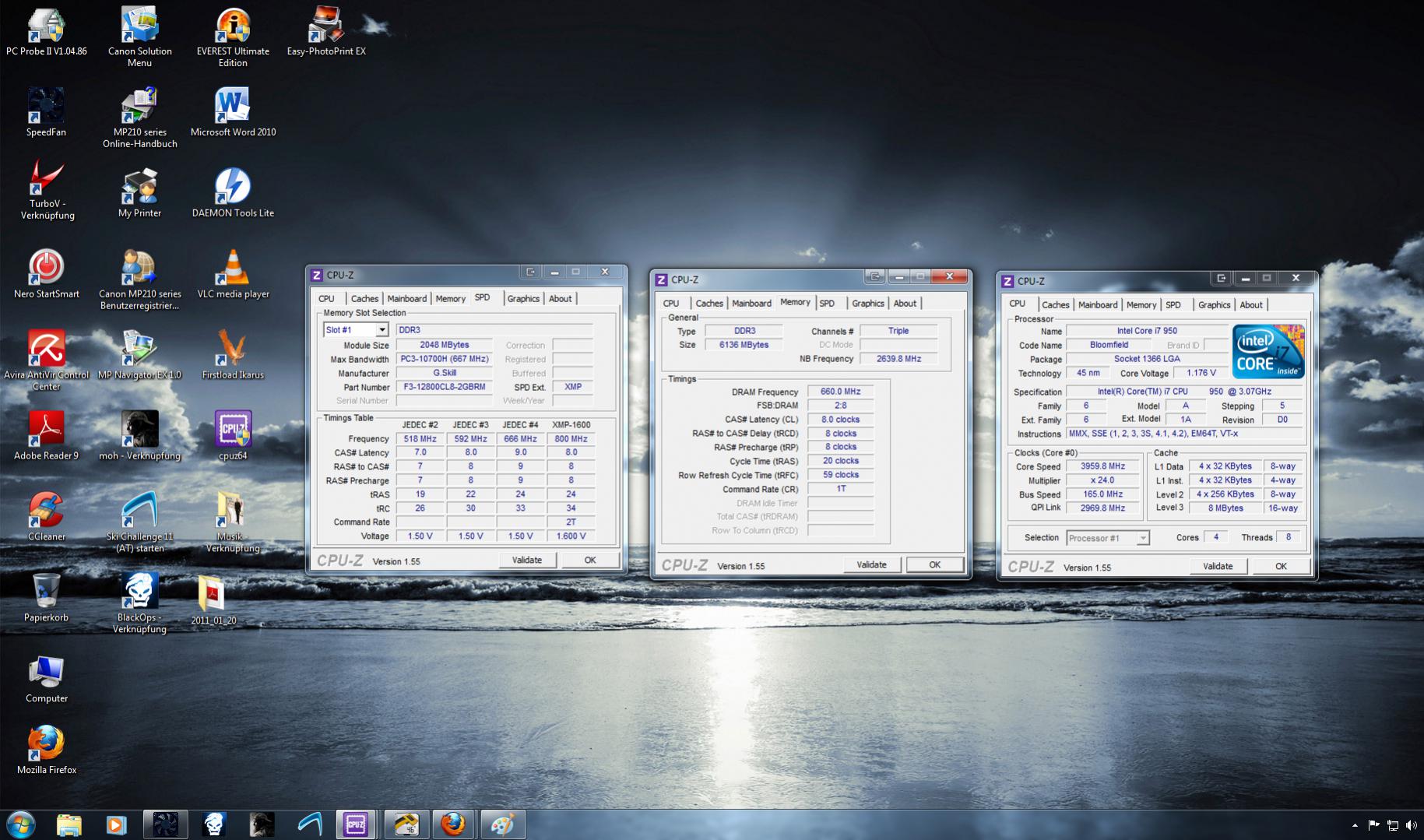Click the 'G.Skill' manufacturer value
The image size is (1424, 840).
(444, 373)
